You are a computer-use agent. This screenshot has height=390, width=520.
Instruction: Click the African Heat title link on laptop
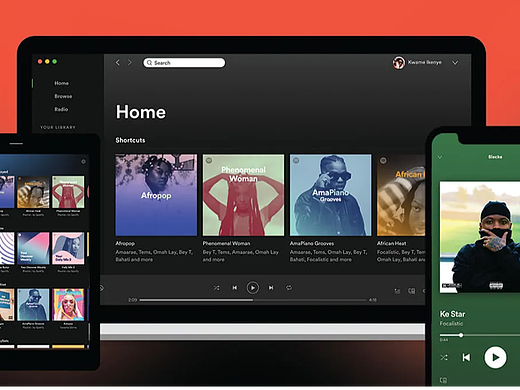[x=392, y=243]
